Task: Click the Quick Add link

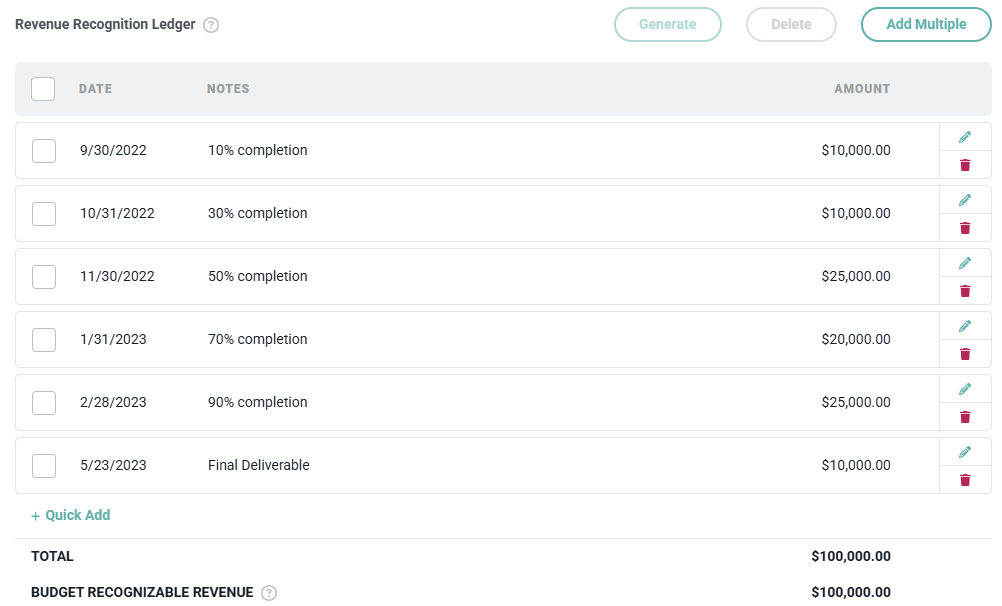Action: pos(71,516)
